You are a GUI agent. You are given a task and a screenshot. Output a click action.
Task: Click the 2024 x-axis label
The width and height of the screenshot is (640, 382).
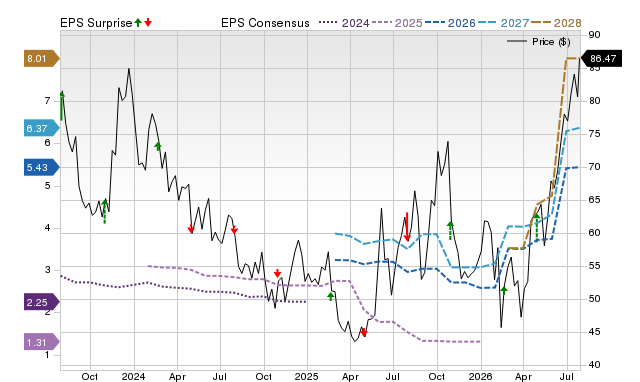click(133, 376)
